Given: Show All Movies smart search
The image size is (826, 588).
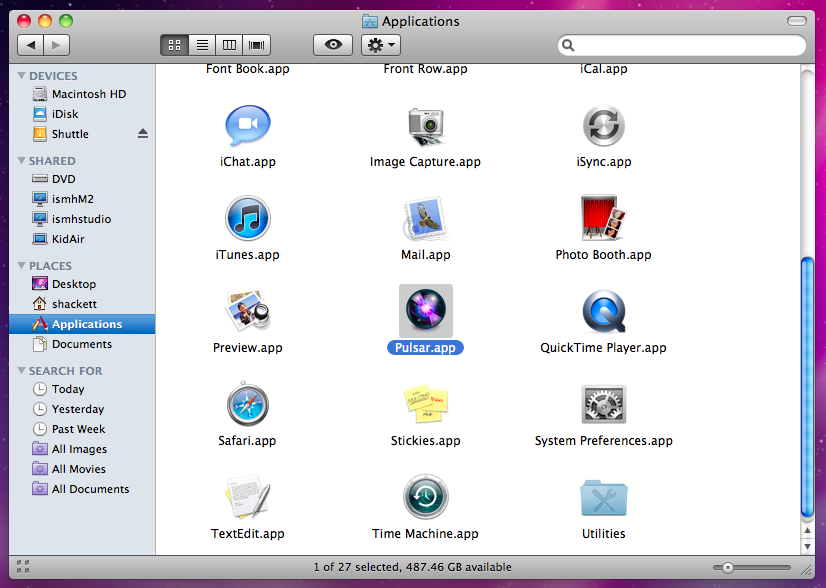Looking at the screenshot, I should [82, 469].
